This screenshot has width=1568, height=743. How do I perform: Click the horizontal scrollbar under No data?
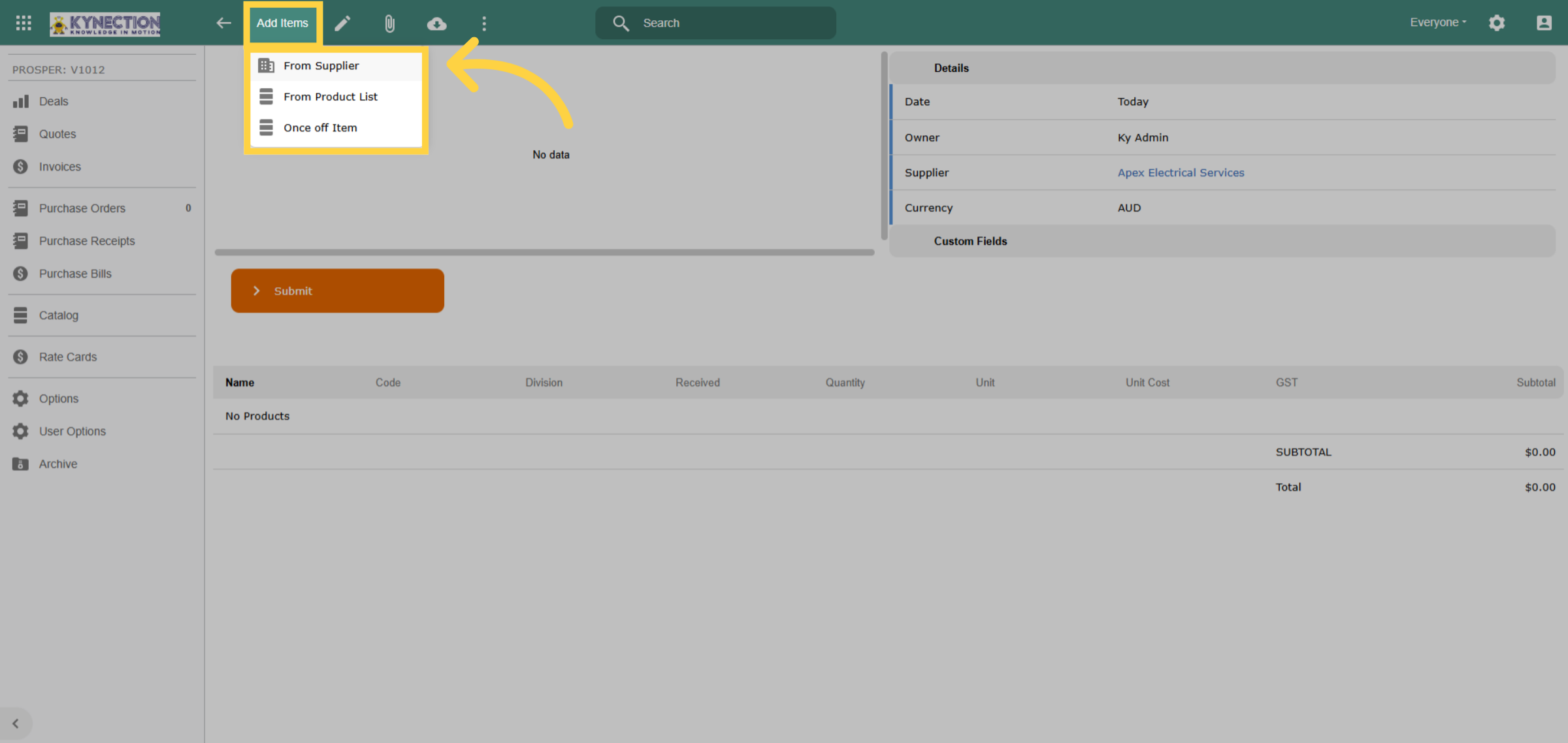[x=544, y=252]
